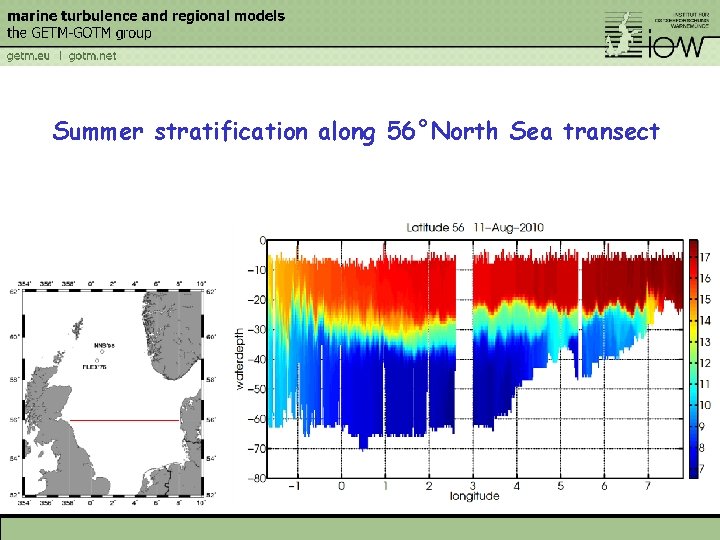Click longitude tick label 4
720x540 pixels.
tap(517, 486)
